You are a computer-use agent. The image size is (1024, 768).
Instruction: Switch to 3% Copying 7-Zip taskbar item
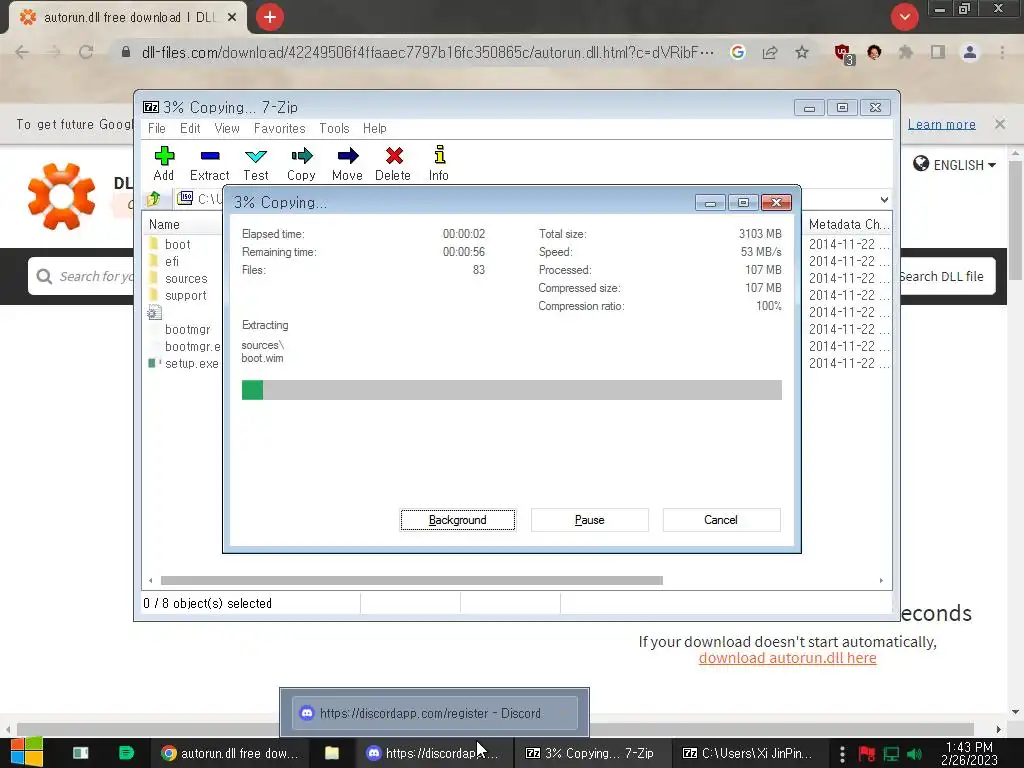[x=590, y=753]
